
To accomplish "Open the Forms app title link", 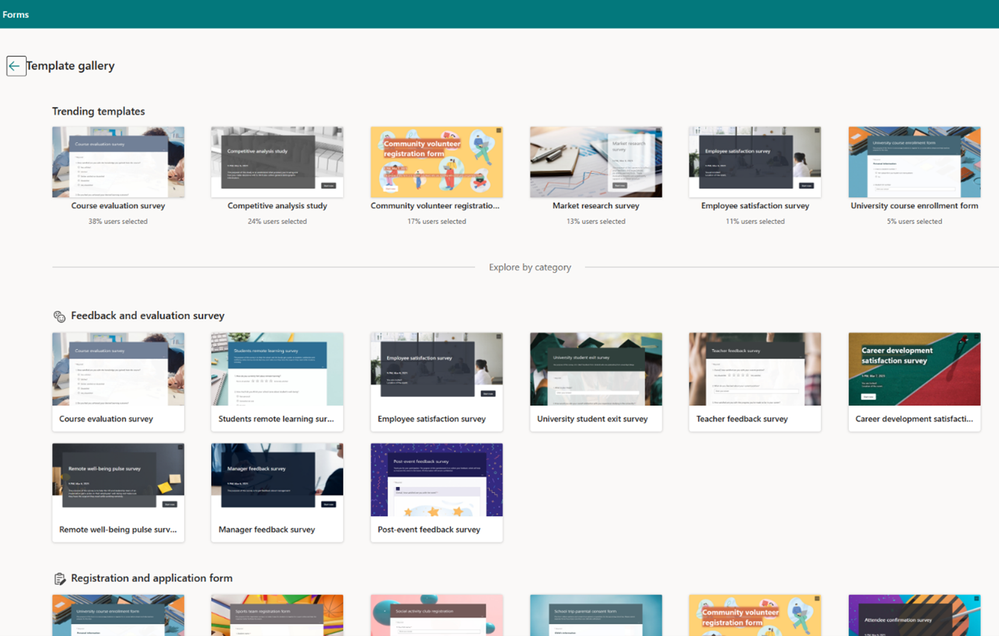I will [15, 14].
